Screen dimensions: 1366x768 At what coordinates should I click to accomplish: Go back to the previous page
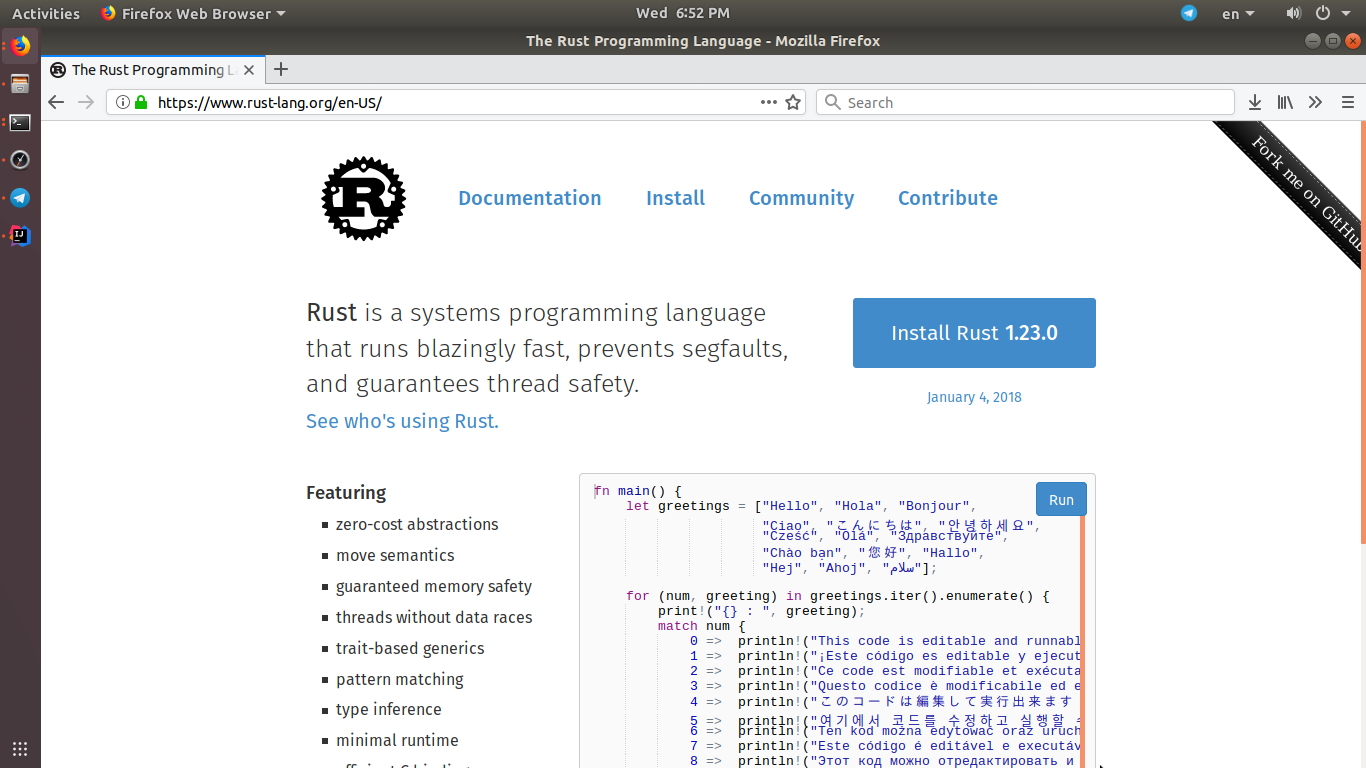click(56, 102)
